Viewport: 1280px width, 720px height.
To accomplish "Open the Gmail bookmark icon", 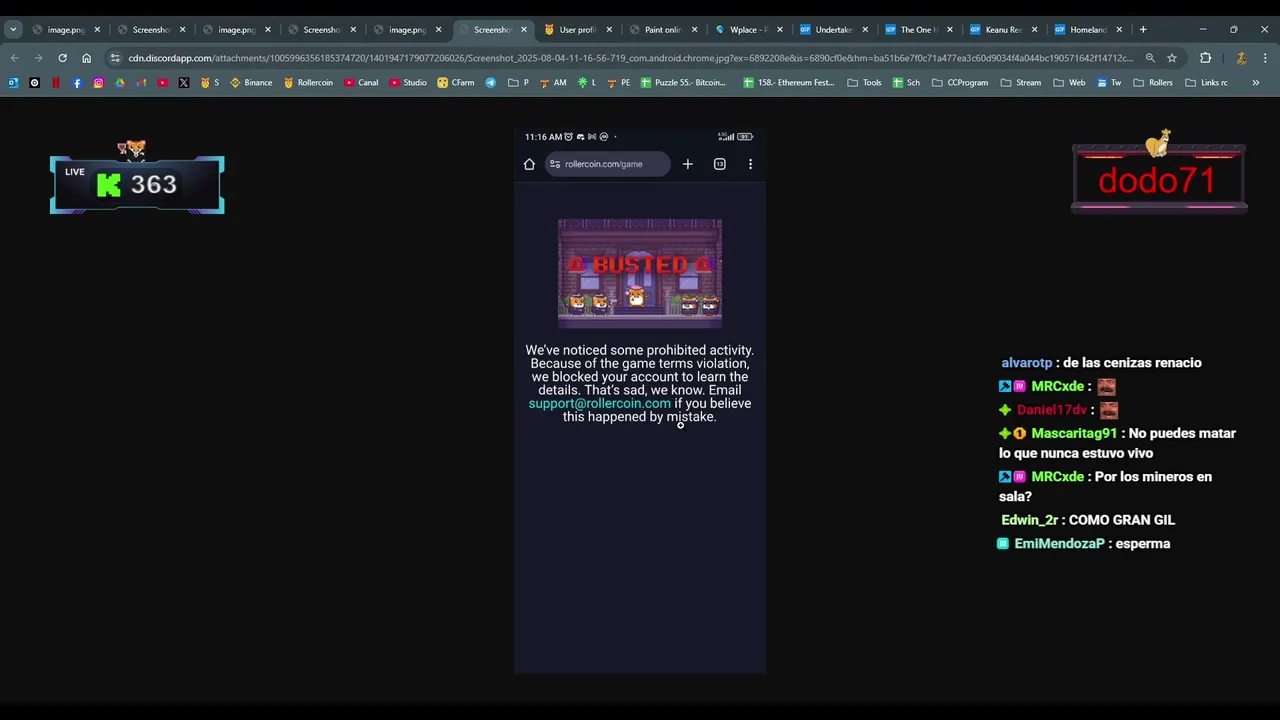I will [x=141, y=83].
